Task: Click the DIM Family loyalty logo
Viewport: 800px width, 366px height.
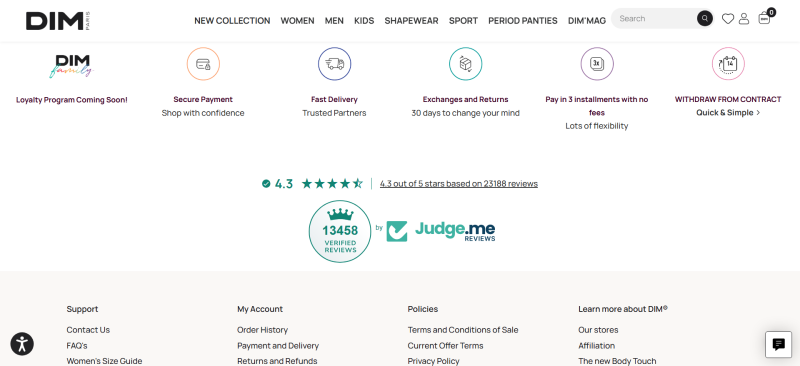Action: pyautogui.click(x=72, y=66)
